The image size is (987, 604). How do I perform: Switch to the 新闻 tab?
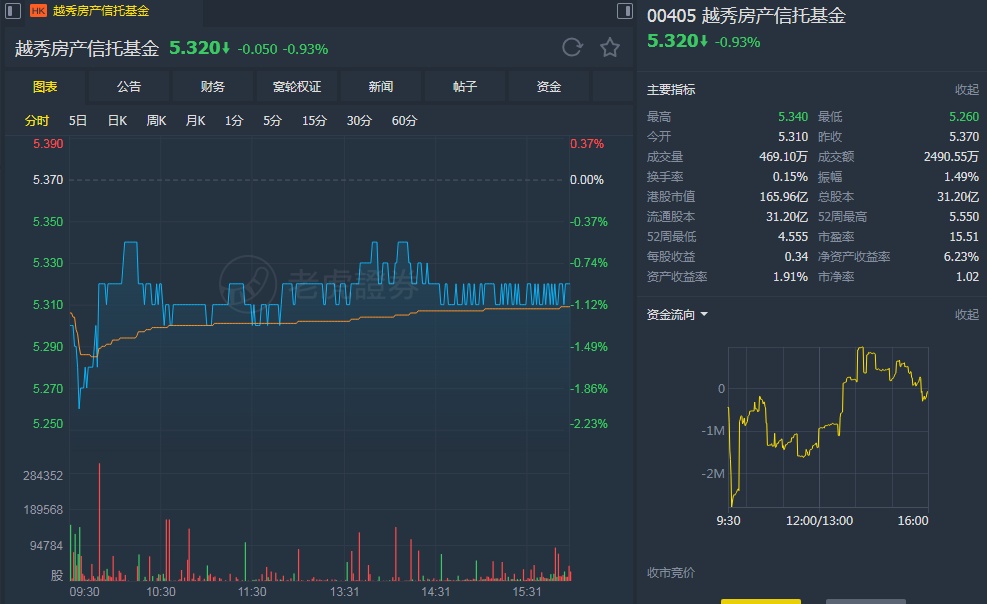click(380, 87)
